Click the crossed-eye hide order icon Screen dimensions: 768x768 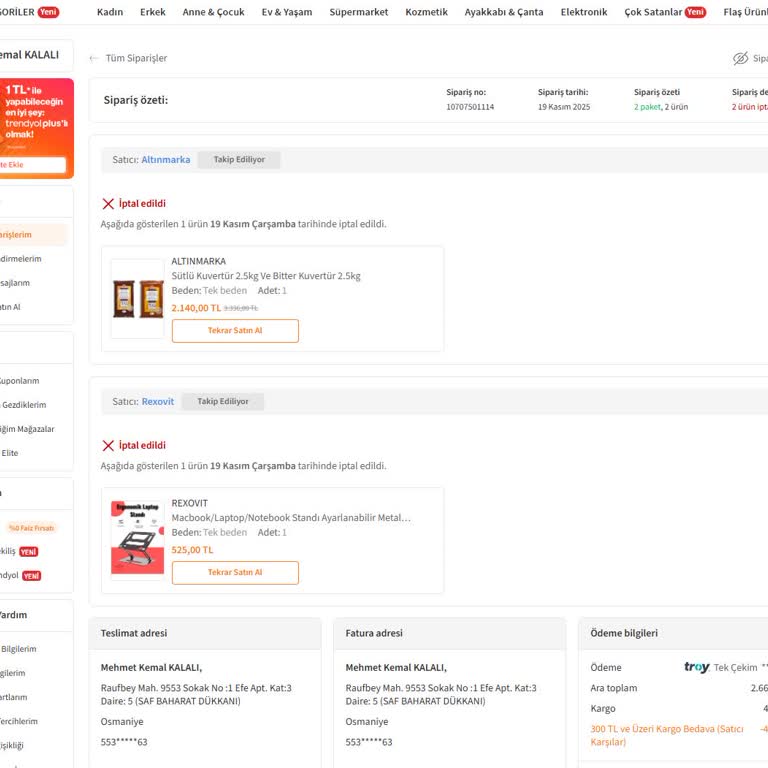[740, 59]
